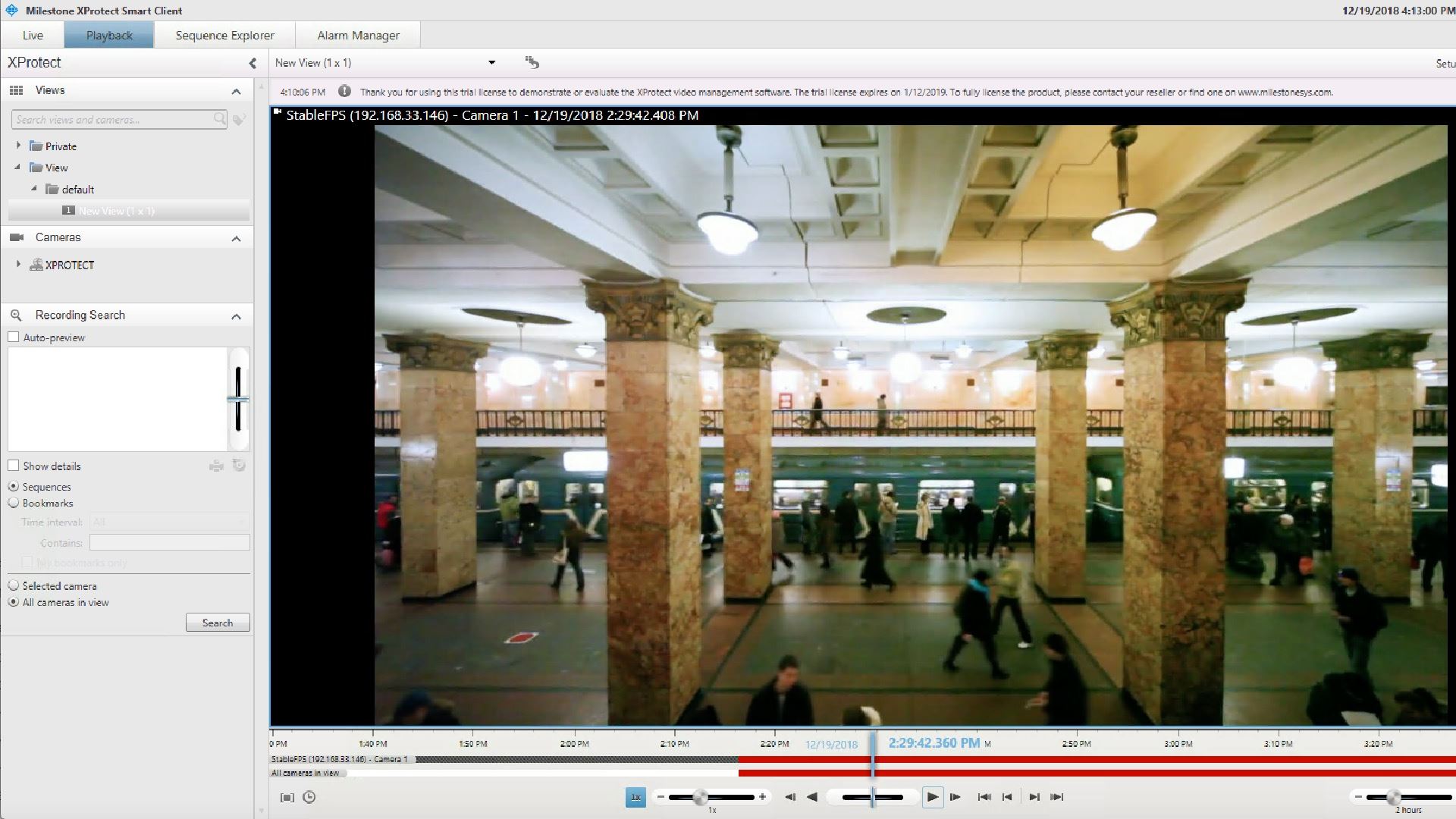Decrease playback speed with minus icon
Image resolution: width=1456 pixels, height=819 pixels.
661,797
